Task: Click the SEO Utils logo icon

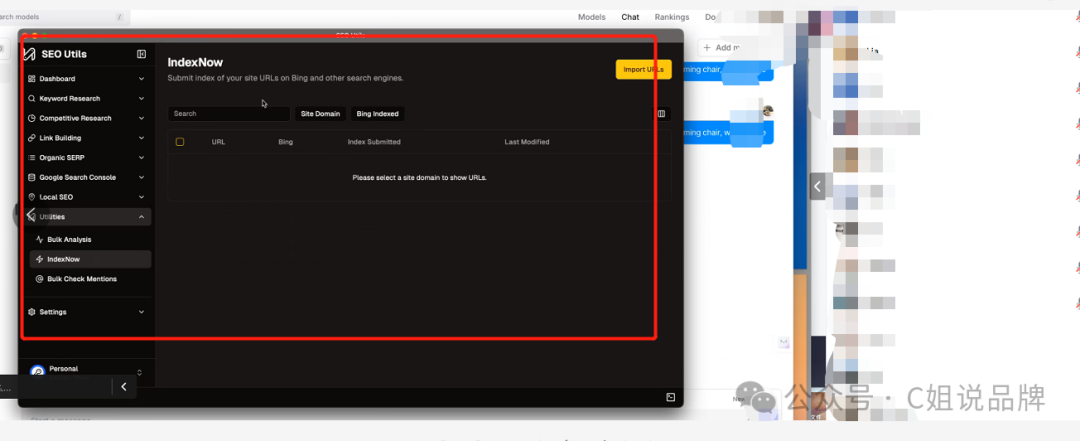Action: coord(29,54)
